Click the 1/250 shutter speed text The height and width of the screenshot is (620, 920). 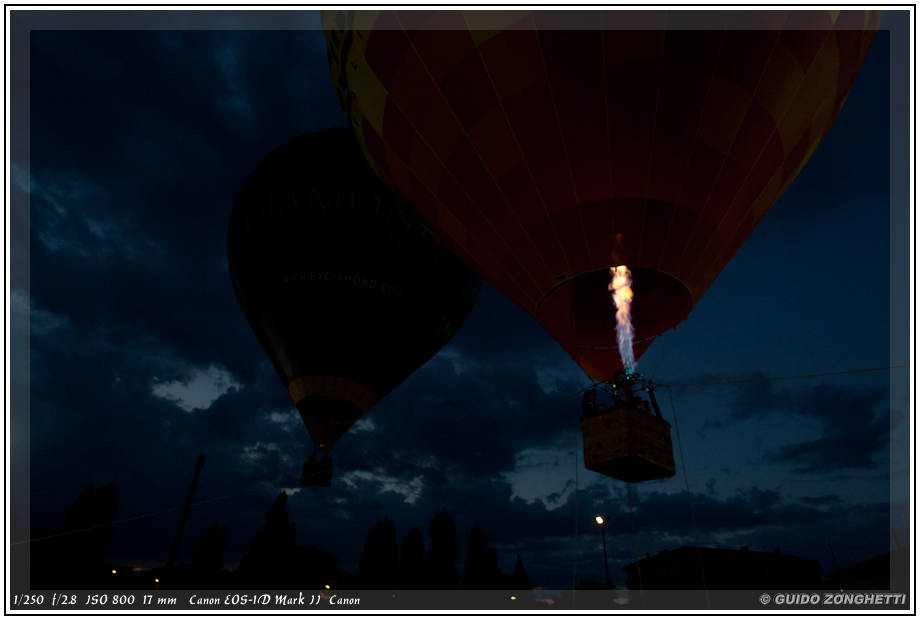click(x=28, y=600)
